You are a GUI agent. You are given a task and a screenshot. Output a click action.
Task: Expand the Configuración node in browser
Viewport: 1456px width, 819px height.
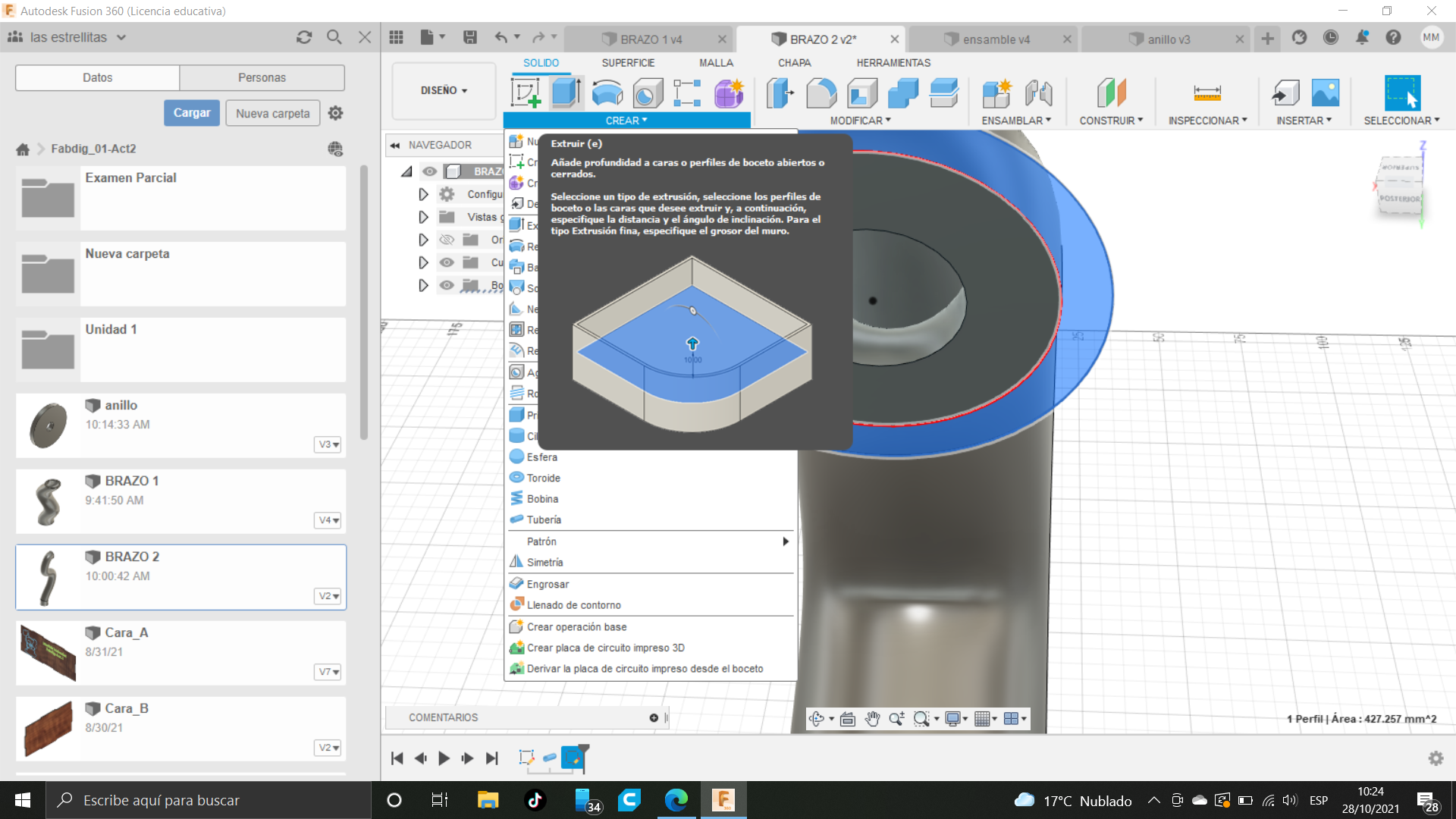tap(423, 194)
